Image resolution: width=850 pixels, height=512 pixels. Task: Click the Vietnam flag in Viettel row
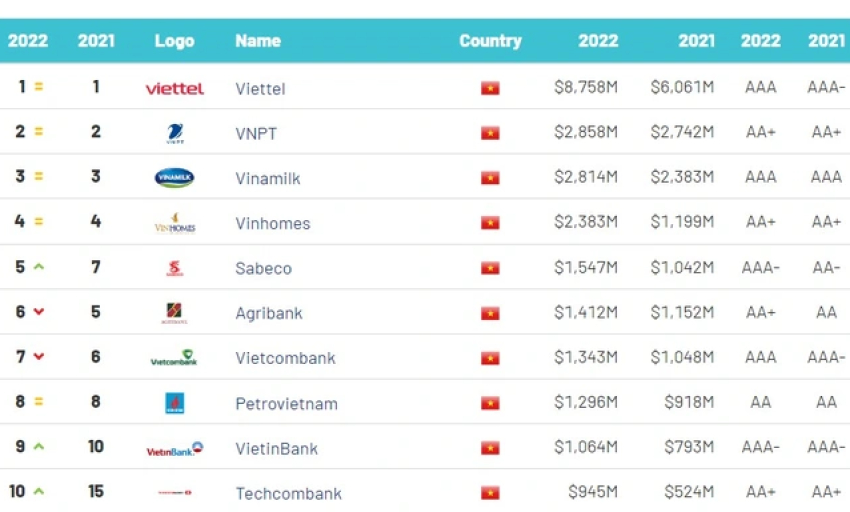click(490, 88)
